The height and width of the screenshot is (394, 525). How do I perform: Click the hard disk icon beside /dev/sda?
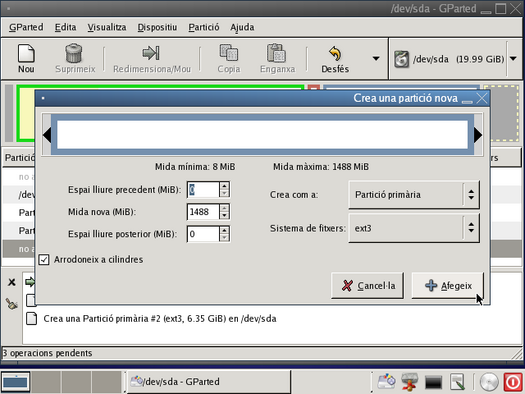[401, 59]
